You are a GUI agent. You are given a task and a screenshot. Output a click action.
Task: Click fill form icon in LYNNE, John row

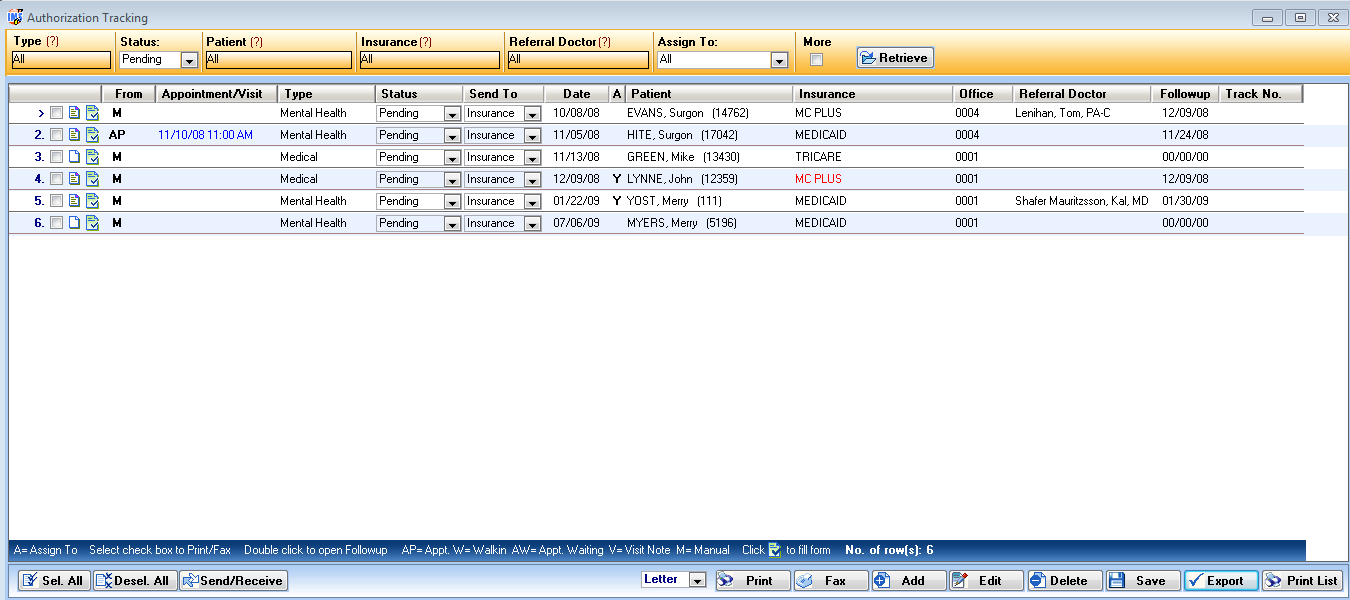[x=92, y=179]
